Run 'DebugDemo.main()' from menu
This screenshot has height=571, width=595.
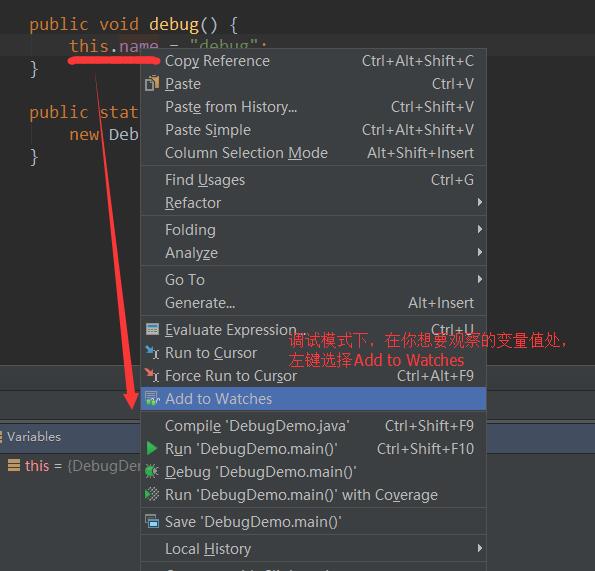[313, 449]
